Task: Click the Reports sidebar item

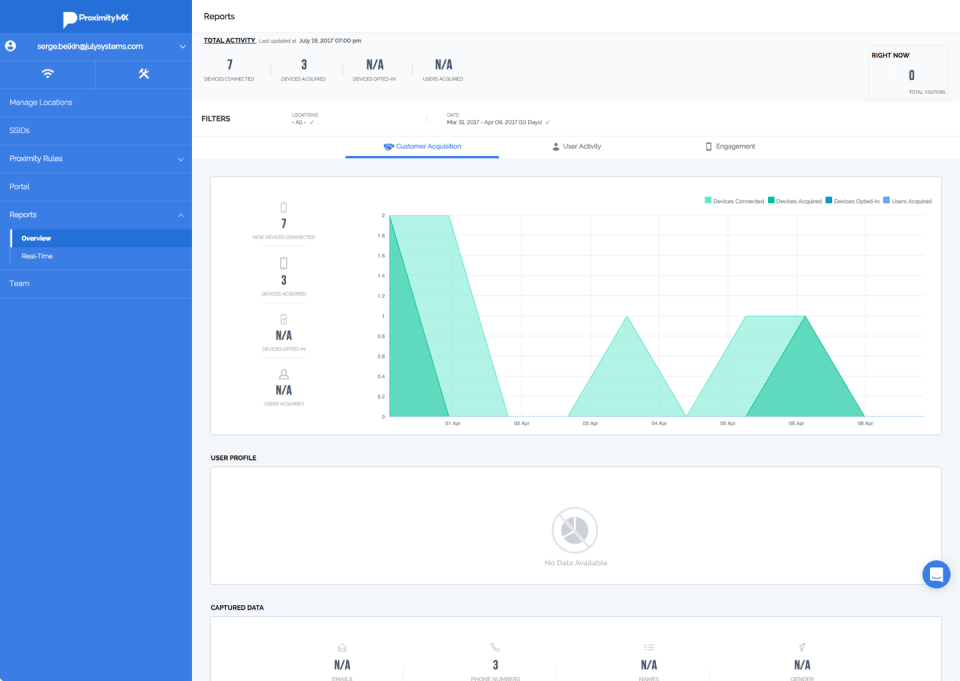Action: [x=96, y=215]
